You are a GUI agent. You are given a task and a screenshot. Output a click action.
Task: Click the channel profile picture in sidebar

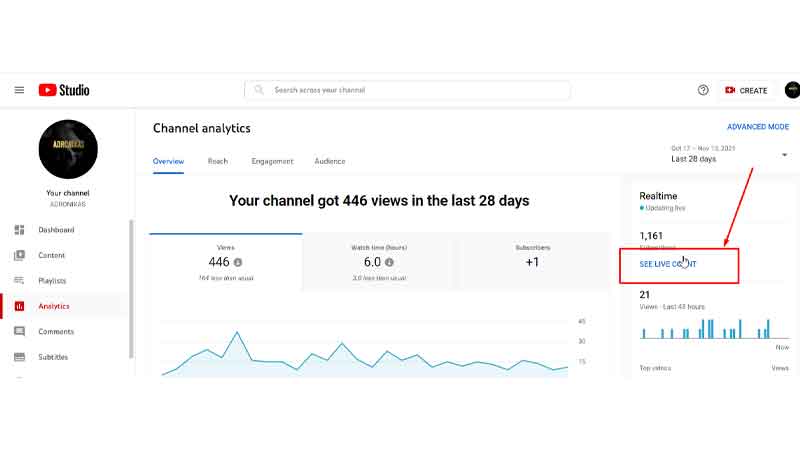(68, 149)
